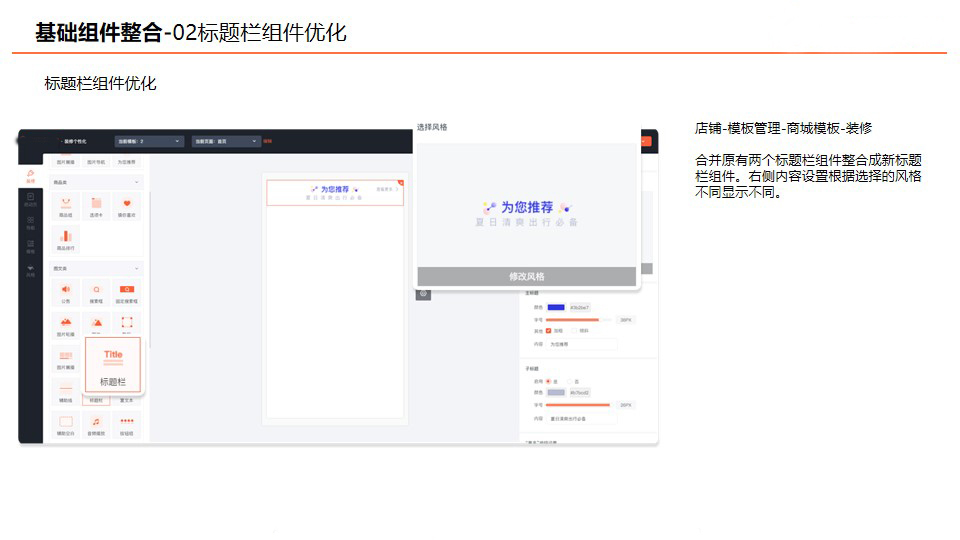This screenshot has width=960, height=540.
Task: Add the 图片轮播 component tile
Action: click(x=66, y=326)
